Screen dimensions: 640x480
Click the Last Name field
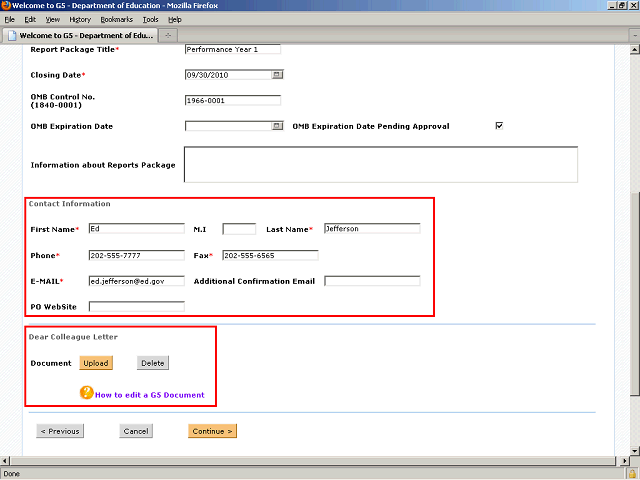(372, 229)
